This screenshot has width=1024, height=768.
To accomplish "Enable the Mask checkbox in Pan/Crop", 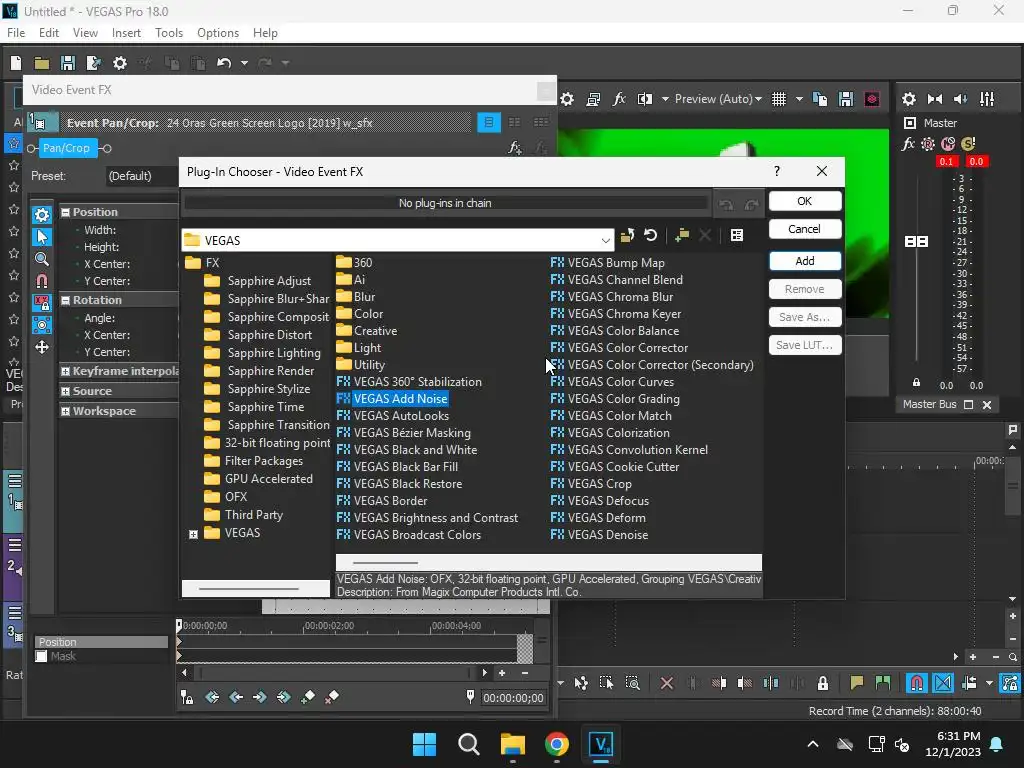I will coord(41,656).
